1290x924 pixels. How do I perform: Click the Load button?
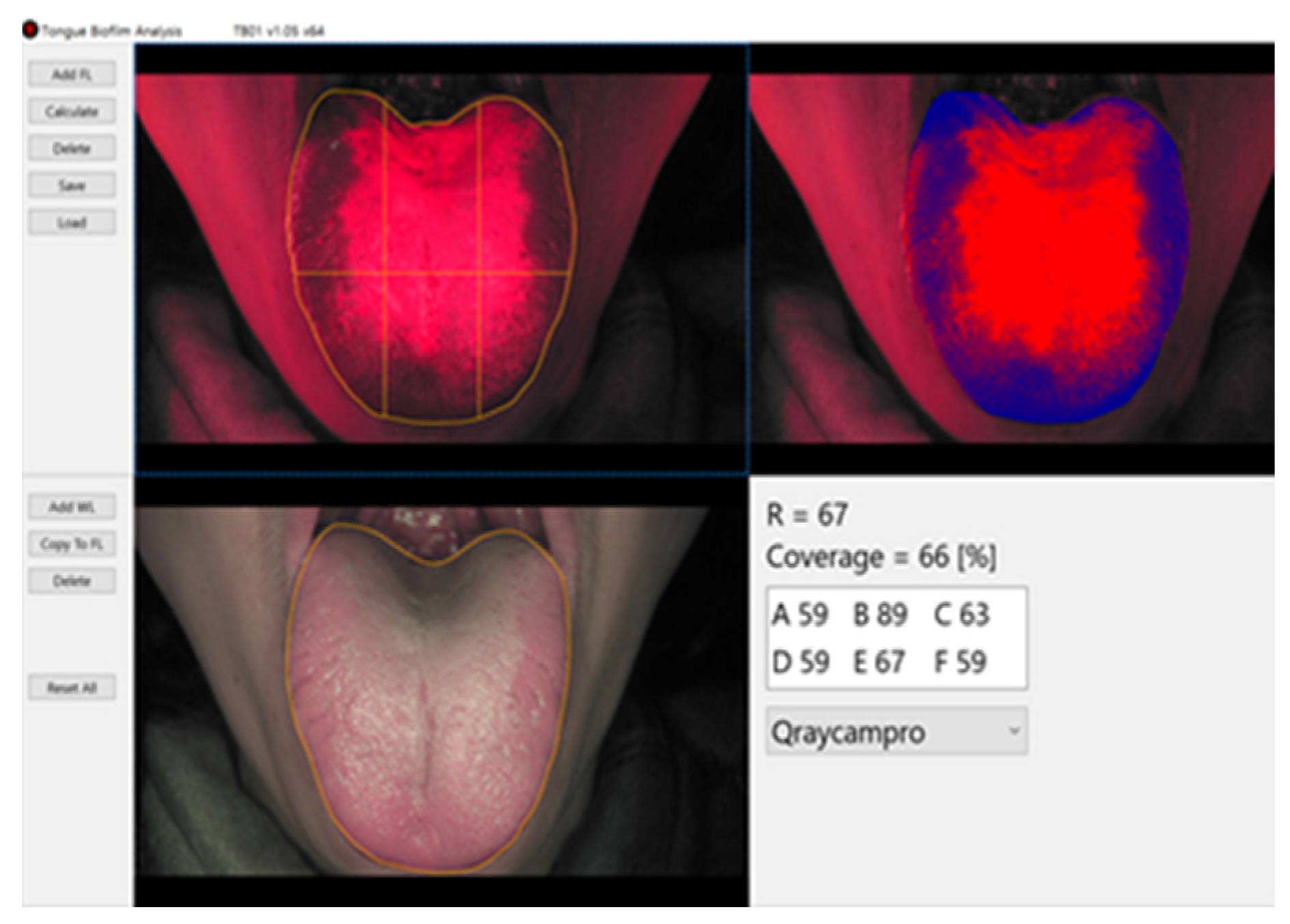click(x=72, y=223)
